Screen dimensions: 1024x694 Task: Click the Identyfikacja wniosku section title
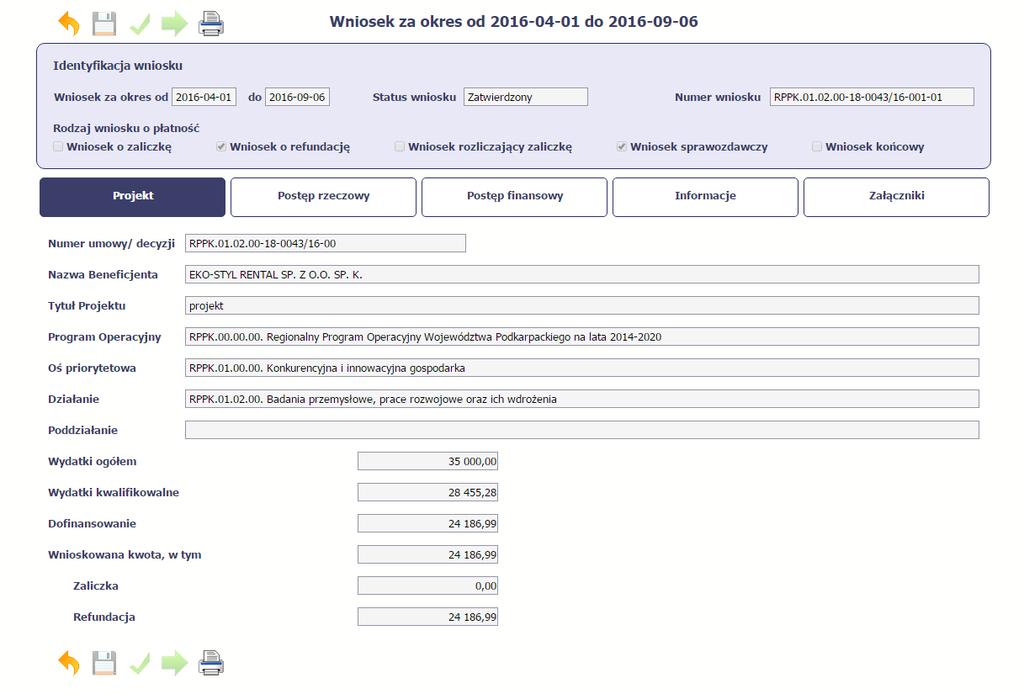coord(118,65)
